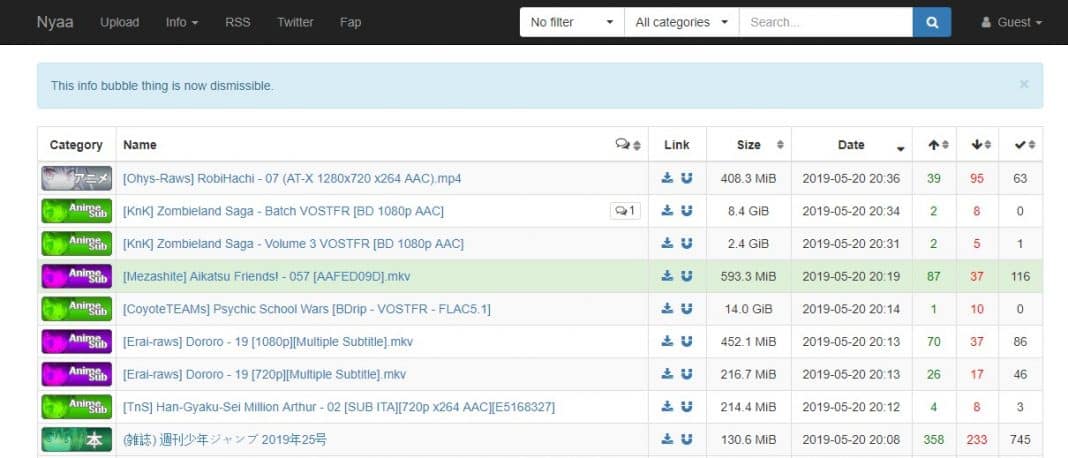1068x458 pixels.
Task: Sort table by completed downloads column
Action: (1020, 144)
